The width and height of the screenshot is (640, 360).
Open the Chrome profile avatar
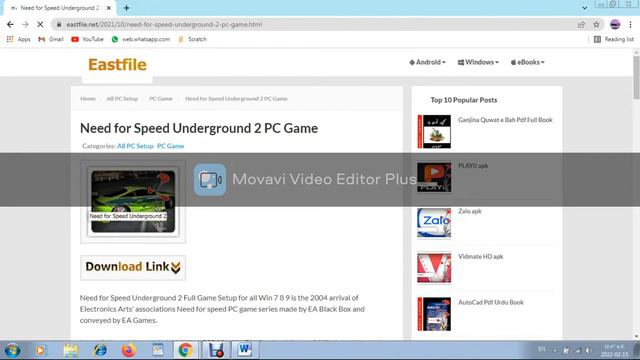click(x=615, y=24)
